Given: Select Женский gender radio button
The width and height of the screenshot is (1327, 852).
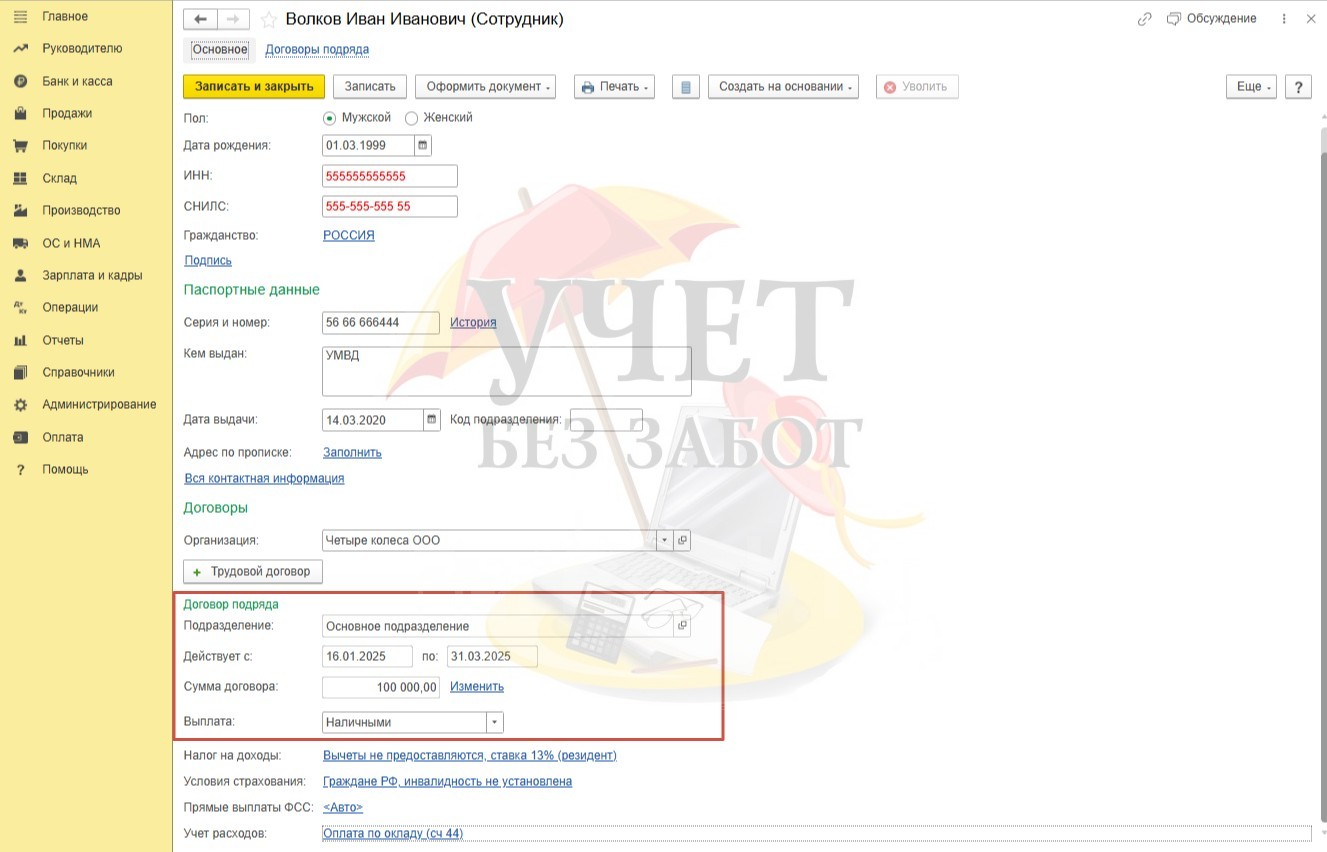Looking at the screenshot, I should 411,118.
